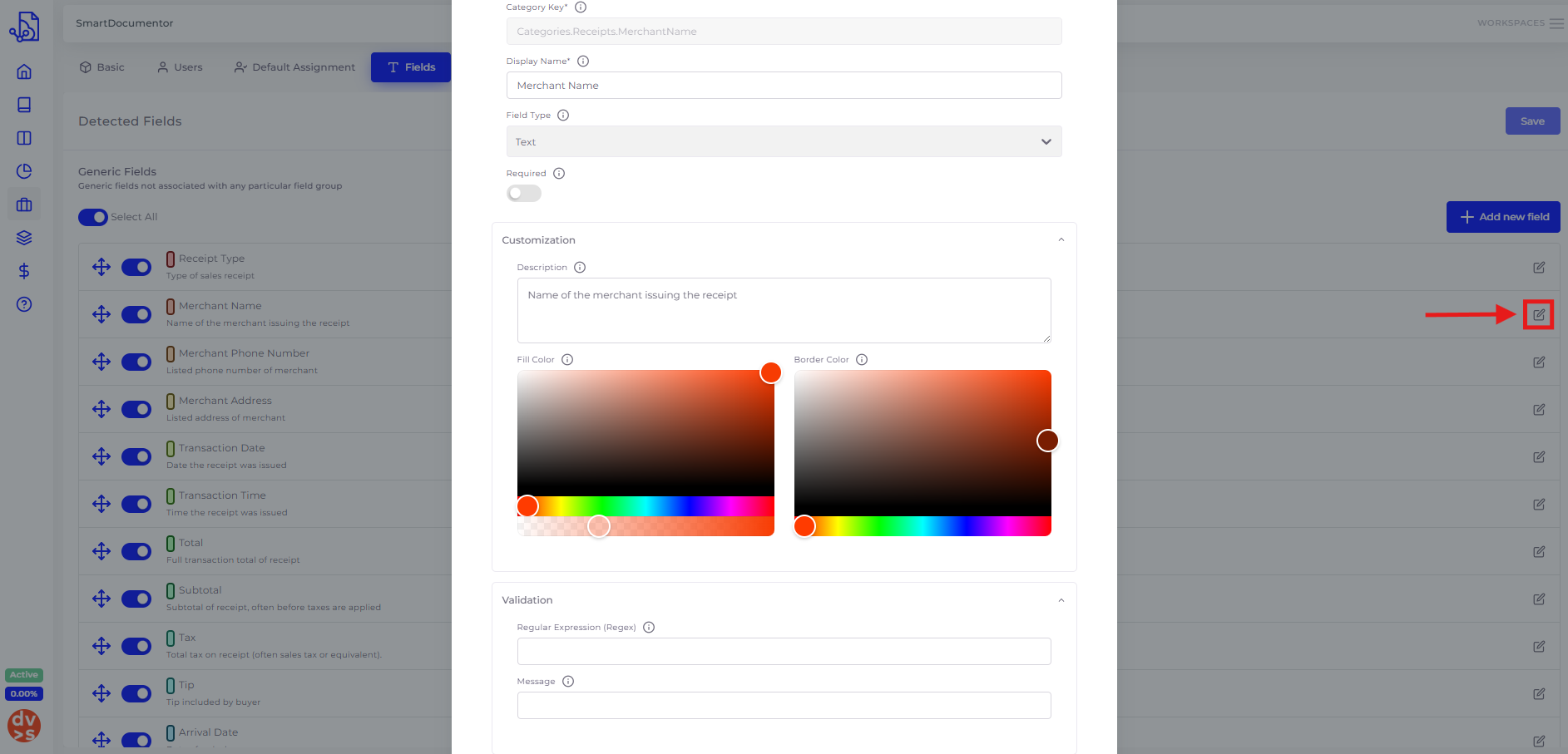The height and width of the screenshot is (754, 1568).
Task: Click the Regular Expression input field
Action: coord(784,652)
